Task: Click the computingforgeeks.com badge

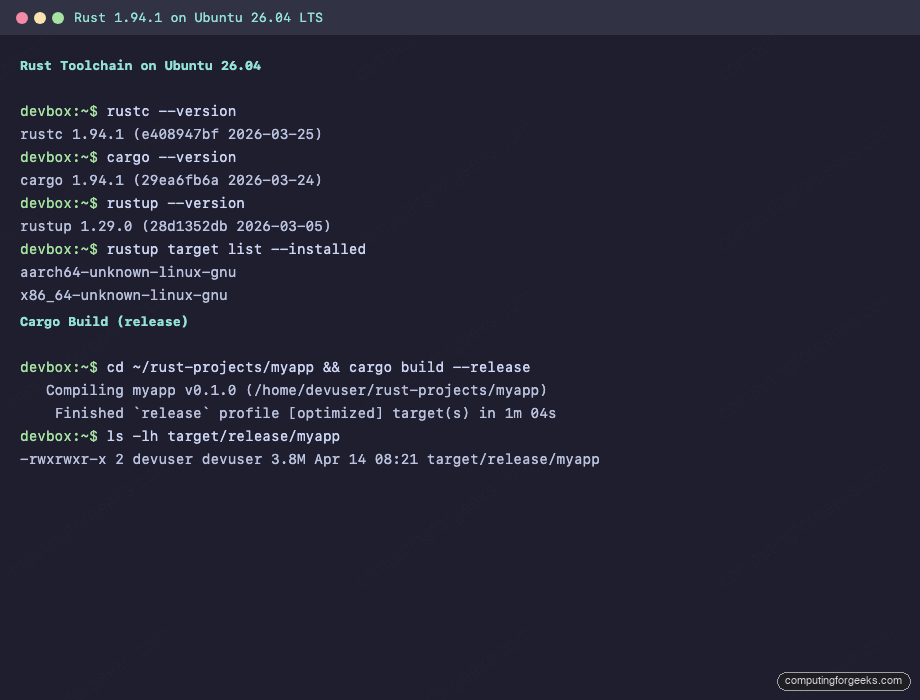Action: pos(842,681)
